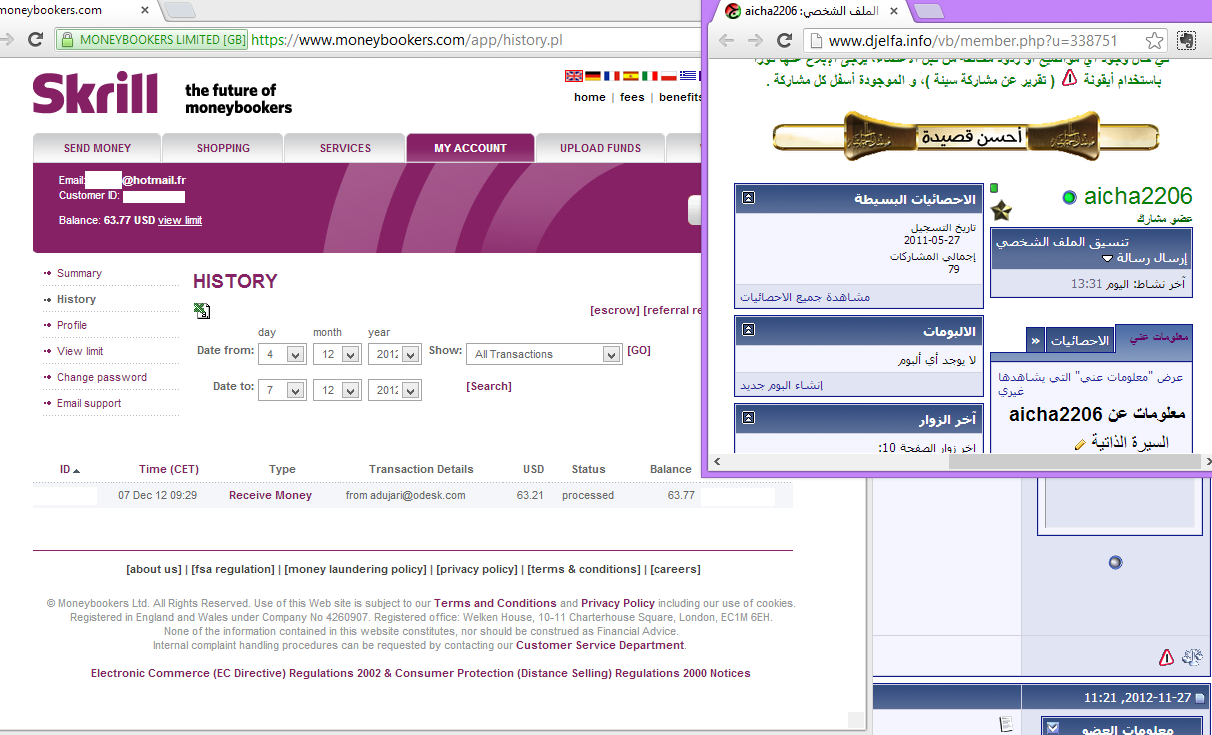Click the gold star rank icon beside aicha2206
1212x735 pixels.
[x=1001, y=211]
